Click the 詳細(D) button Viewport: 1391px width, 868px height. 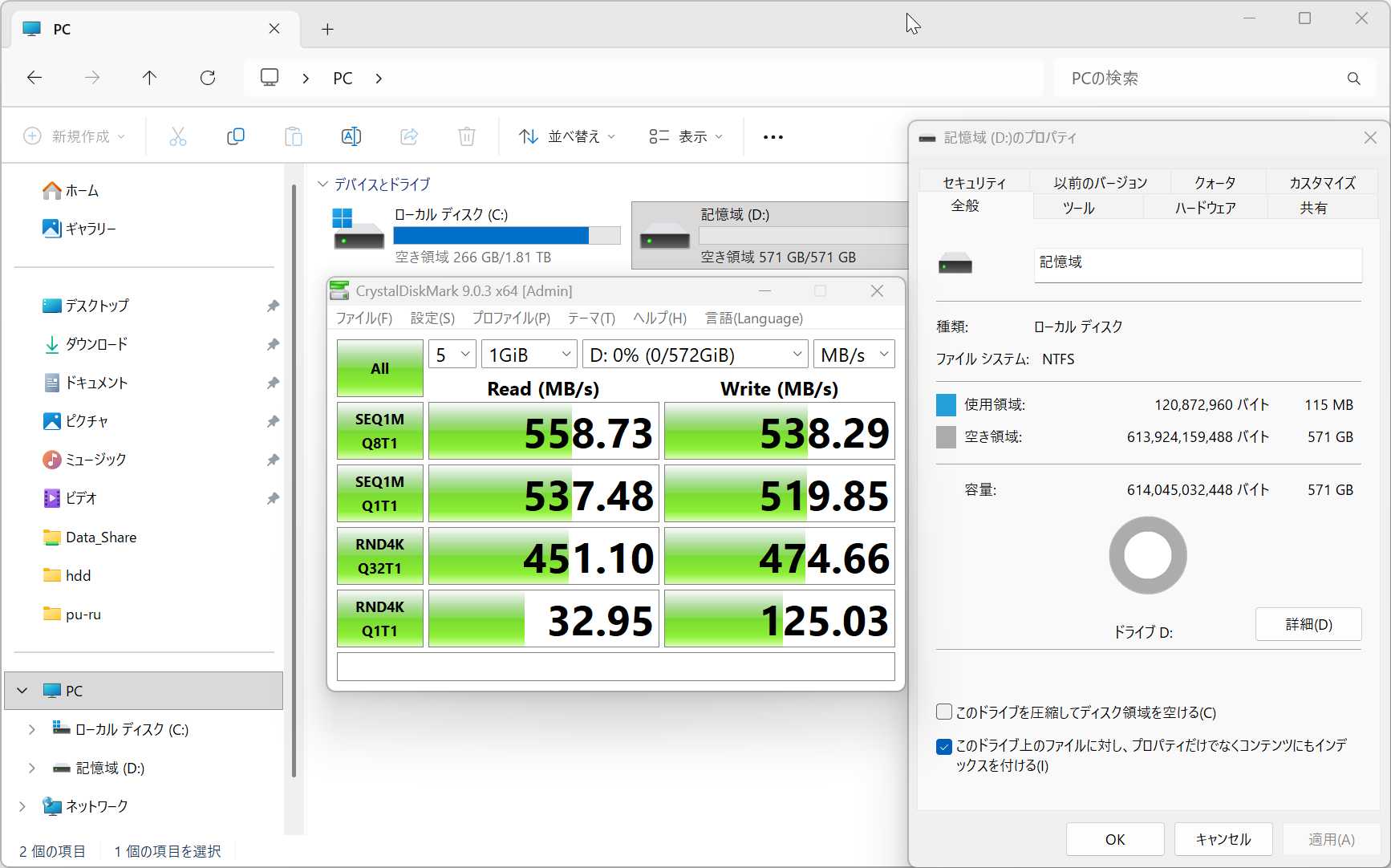(1308, 624)
